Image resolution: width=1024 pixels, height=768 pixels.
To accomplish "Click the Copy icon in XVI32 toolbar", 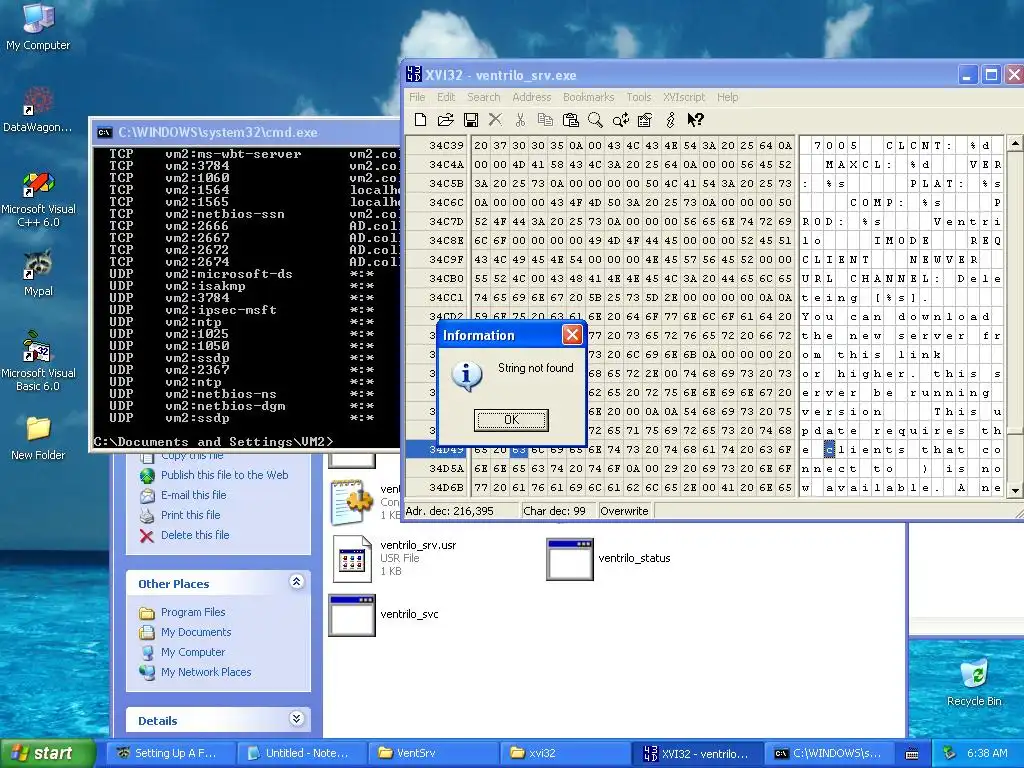I will point(545,120).
